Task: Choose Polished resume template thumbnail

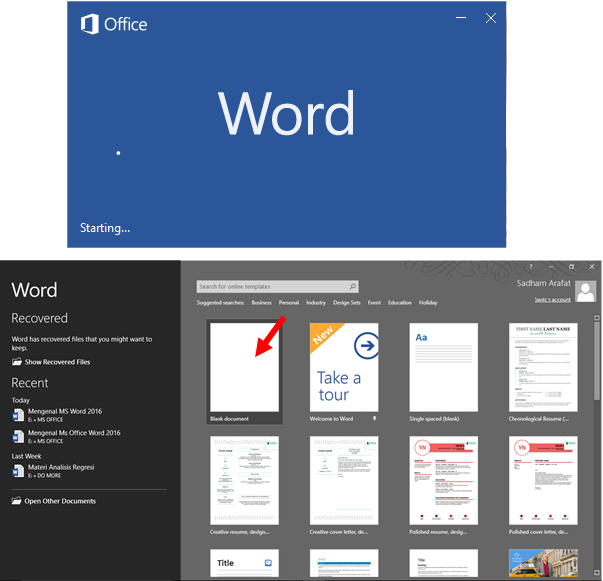Action: tap(443, 480)
